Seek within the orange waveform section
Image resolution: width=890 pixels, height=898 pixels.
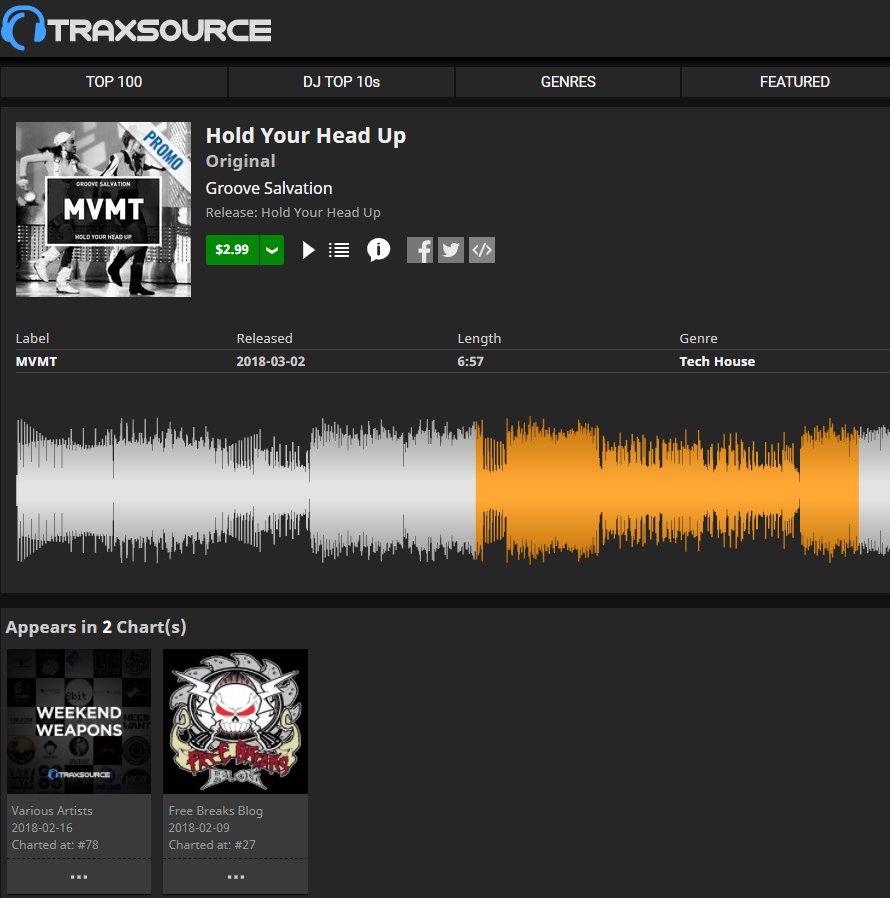667,490
